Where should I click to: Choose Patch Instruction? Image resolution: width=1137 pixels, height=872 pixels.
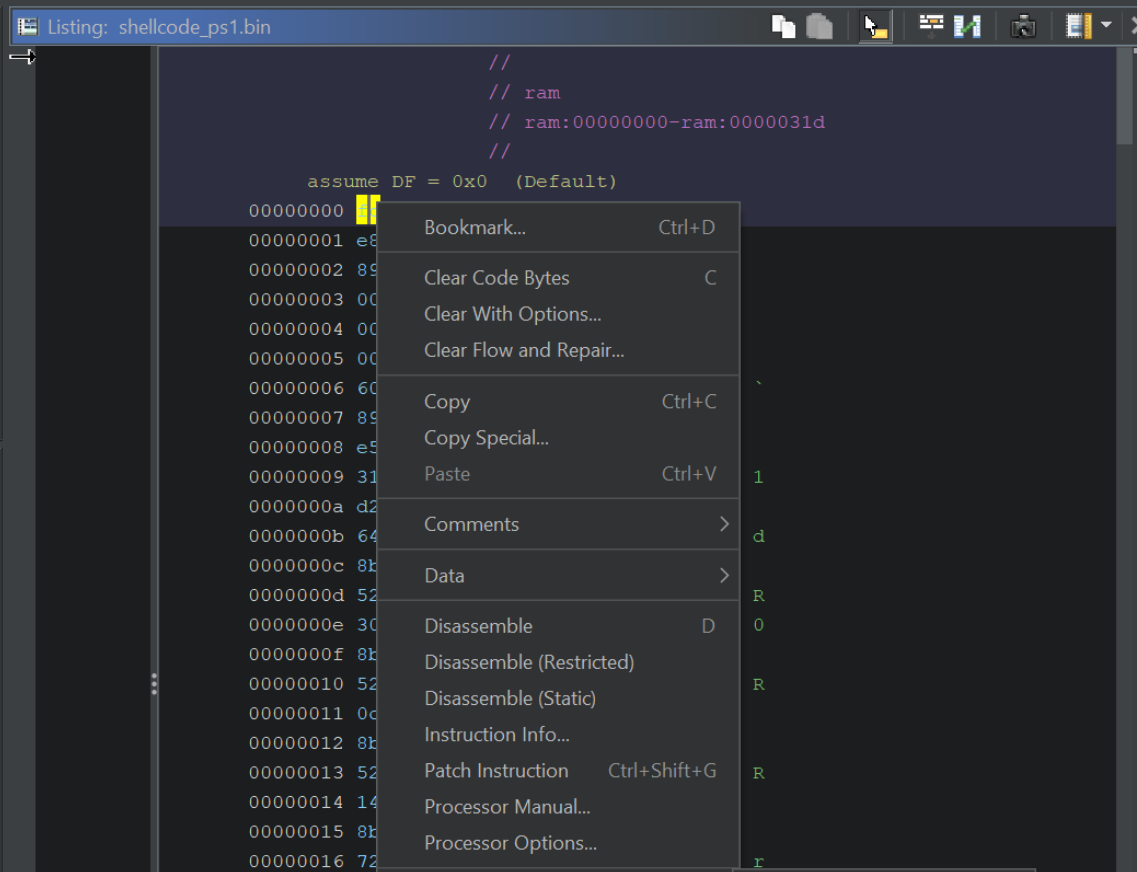[x=496, y=770]
